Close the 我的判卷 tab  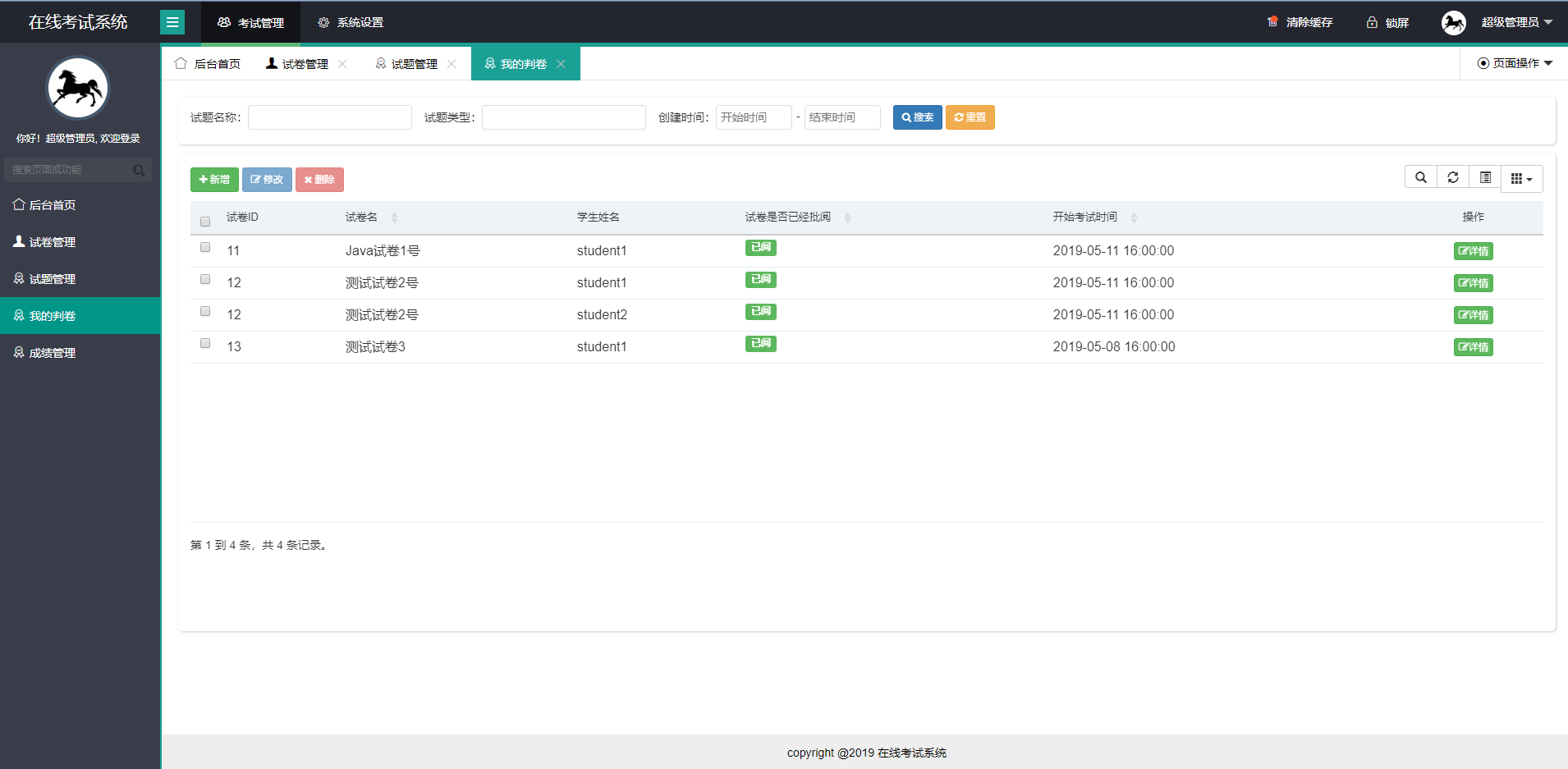coord(561,64)
